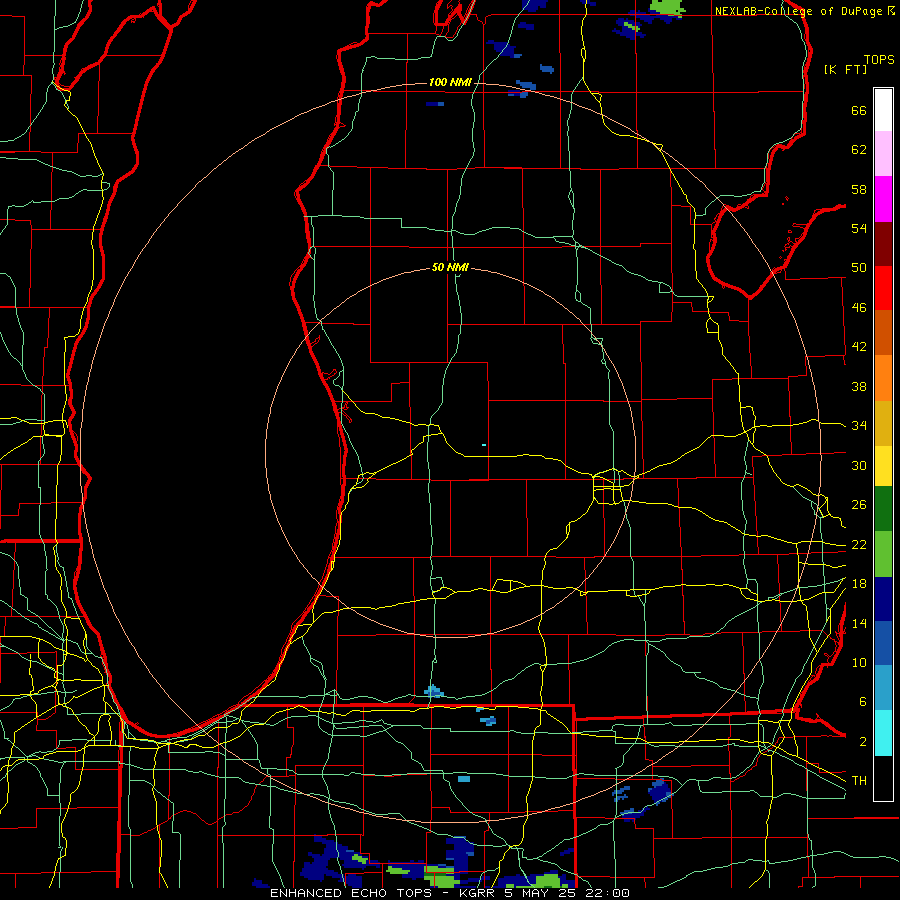Viewport: 900px width, 900px height.
Task: Click the light green legend swatch
Action: [883, 554]
